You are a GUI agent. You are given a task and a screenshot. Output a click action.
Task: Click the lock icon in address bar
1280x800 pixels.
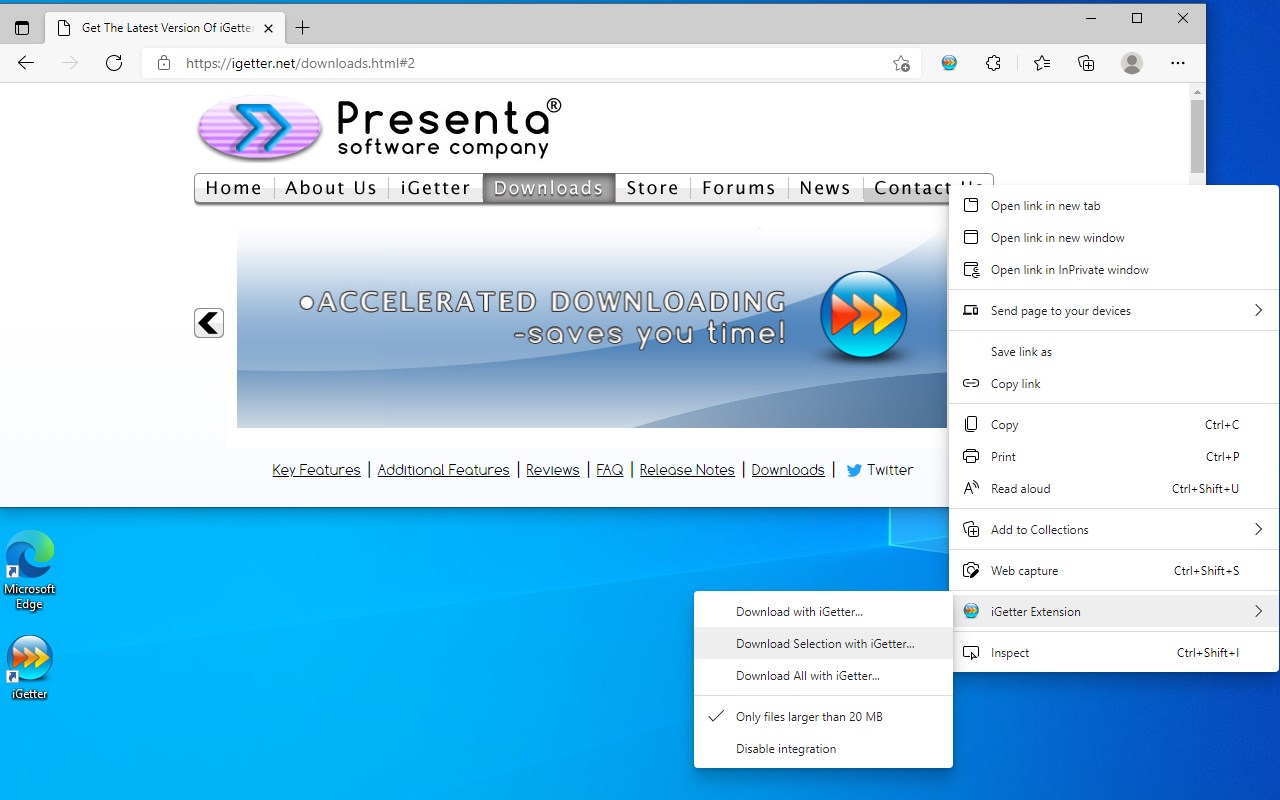click(x=163, y=63)
